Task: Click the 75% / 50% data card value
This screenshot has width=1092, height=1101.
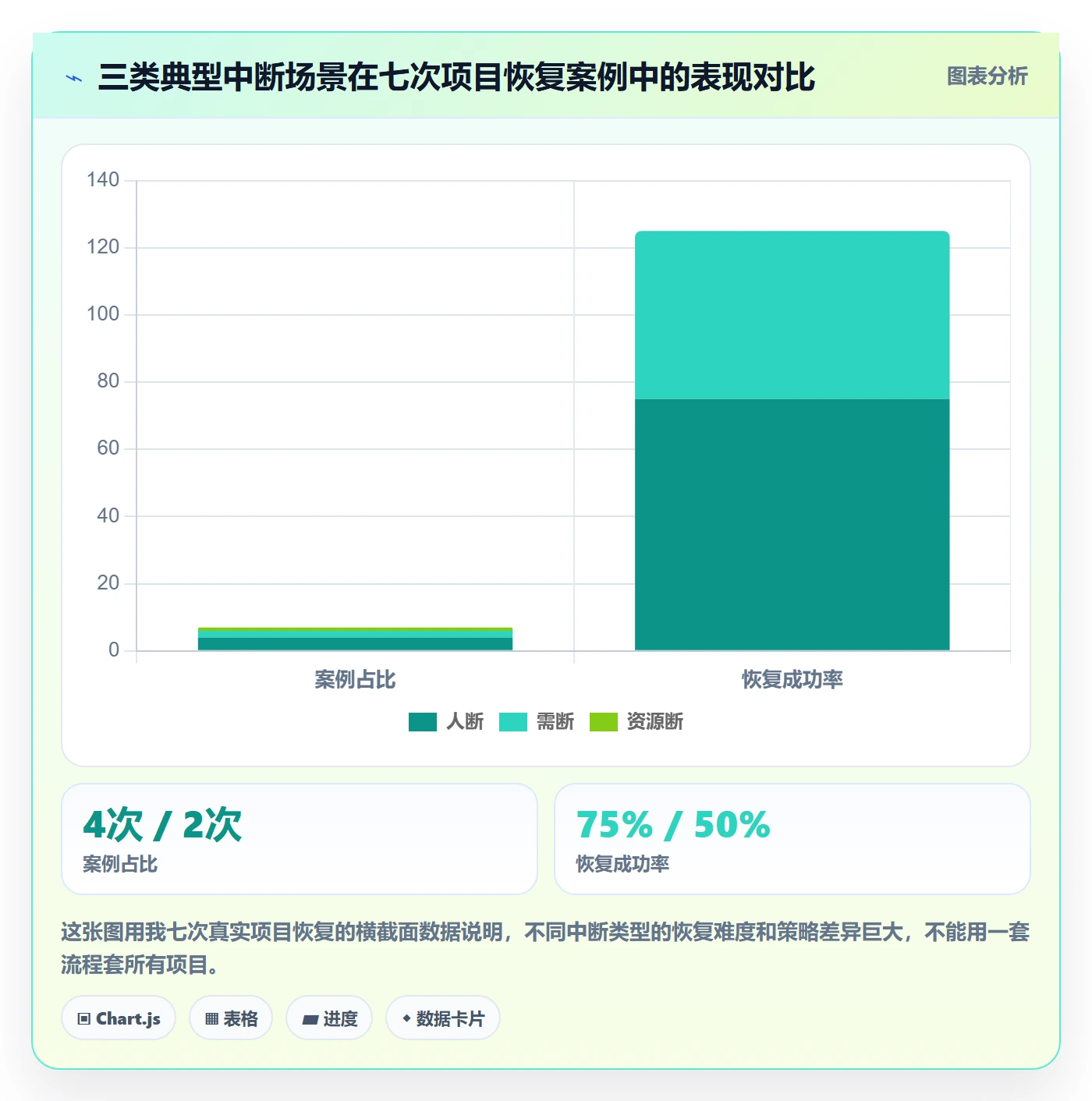Action: coord(673,825)
